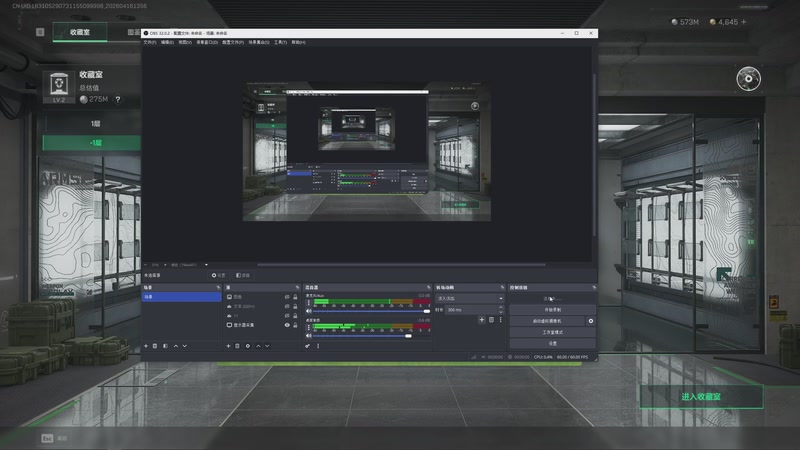Open the 淡入淡出 transition type dropdown
This screenshot has width=800, height=450.
(x=470, y=298)
